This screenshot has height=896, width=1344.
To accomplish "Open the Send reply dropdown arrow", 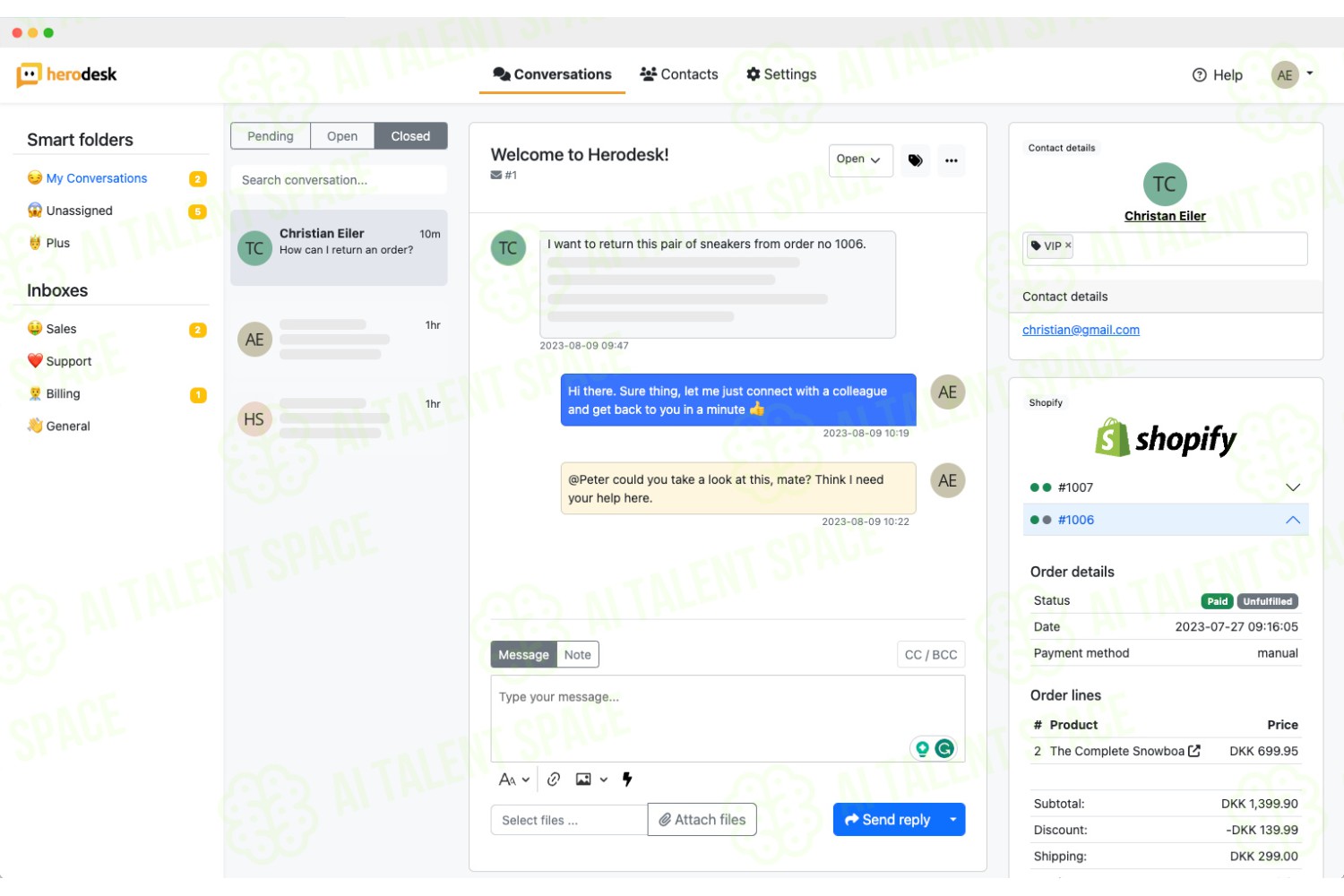I will coord(952,820).
